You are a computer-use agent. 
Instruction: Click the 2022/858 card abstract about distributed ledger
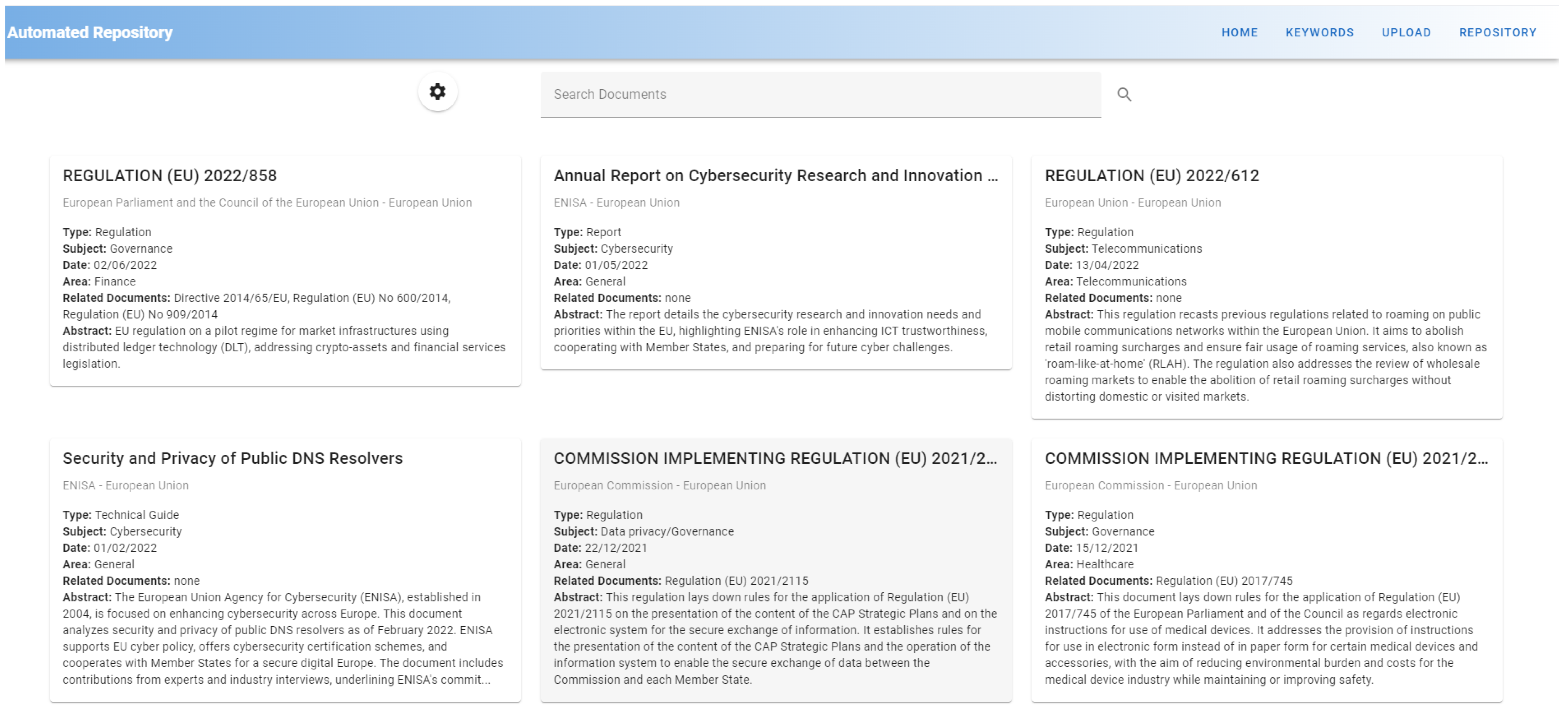tap(284, 347)
